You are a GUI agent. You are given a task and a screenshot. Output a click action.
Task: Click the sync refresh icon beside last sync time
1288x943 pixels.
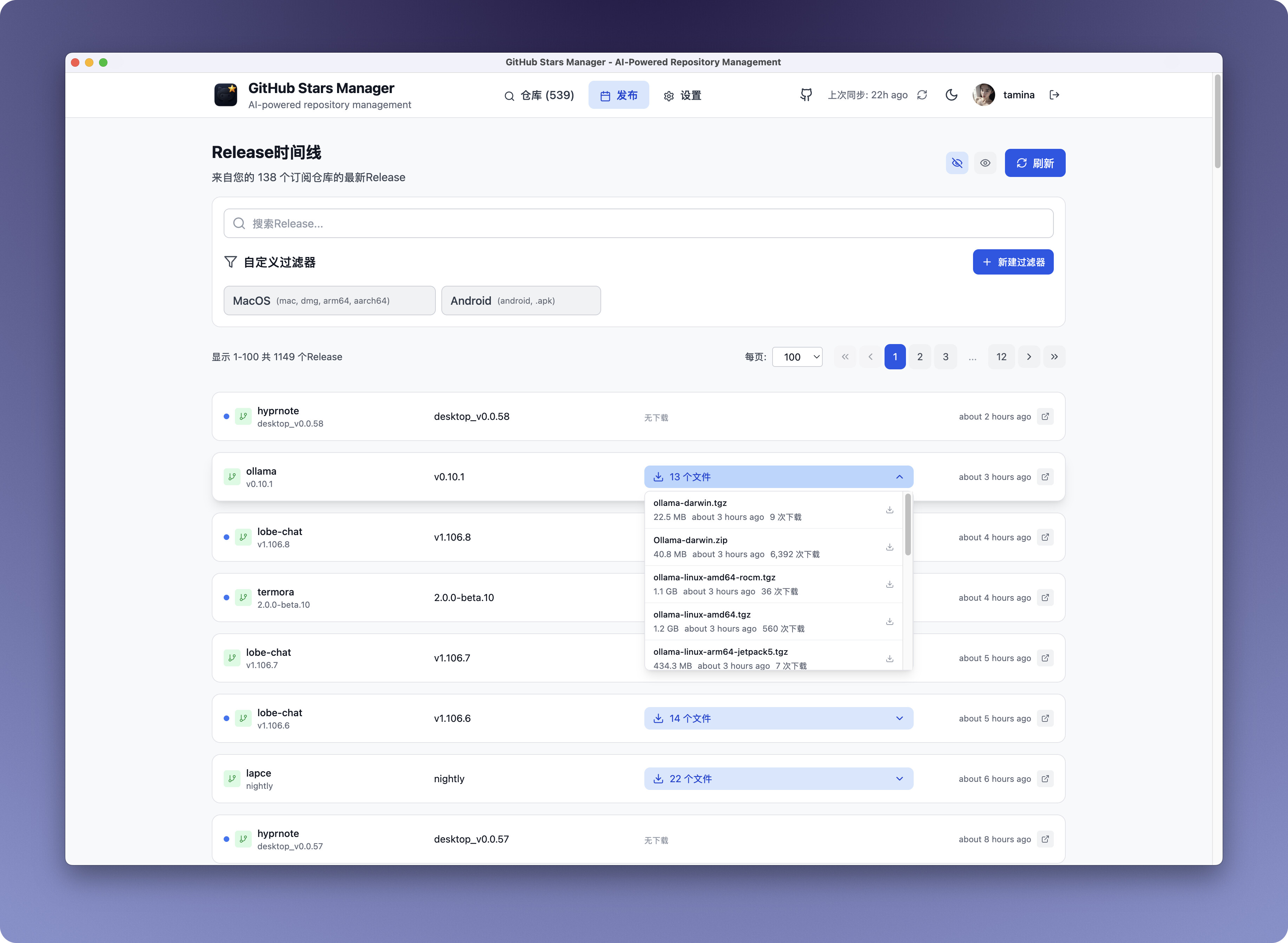point(922,95)
